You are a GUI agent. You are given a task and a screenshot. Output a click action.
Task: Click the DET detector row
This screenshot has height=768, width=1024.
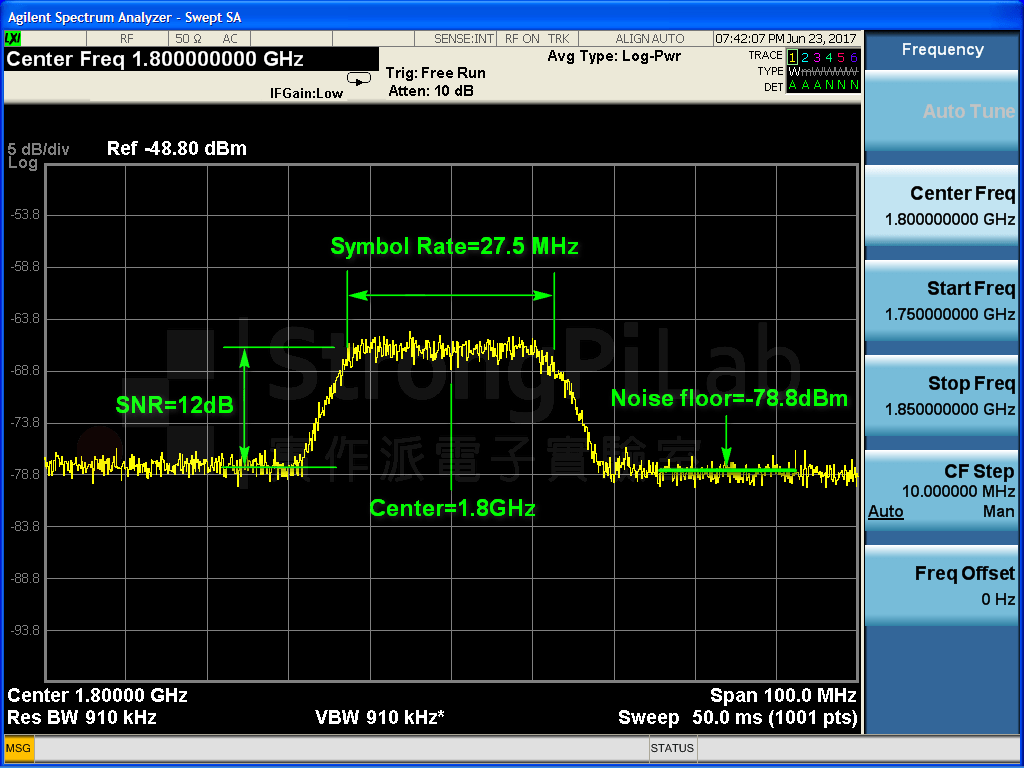coord(811,86)
